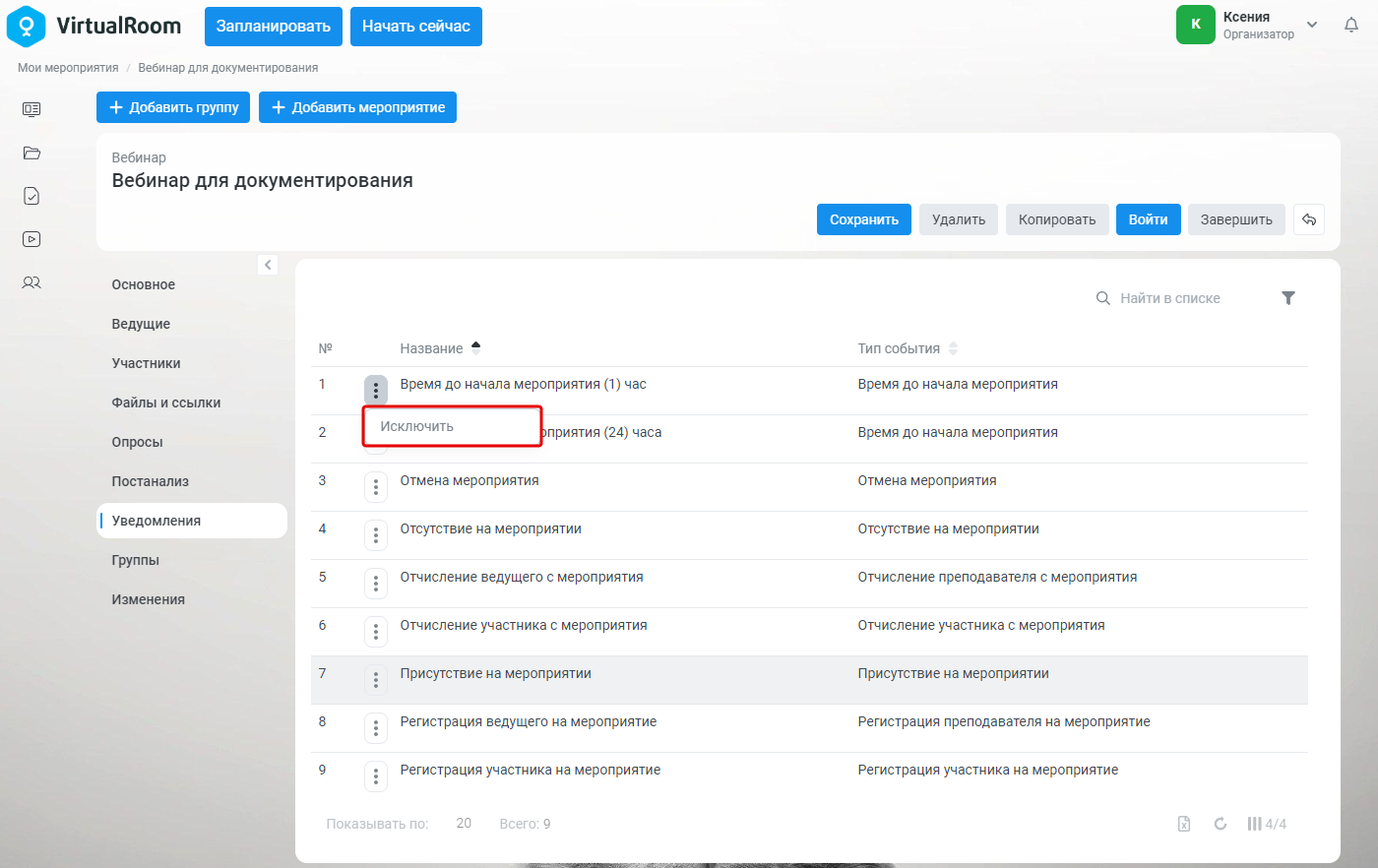Screen dimensions: 1378x868
Task: Select the Опросы section
Action: [137, 442]
